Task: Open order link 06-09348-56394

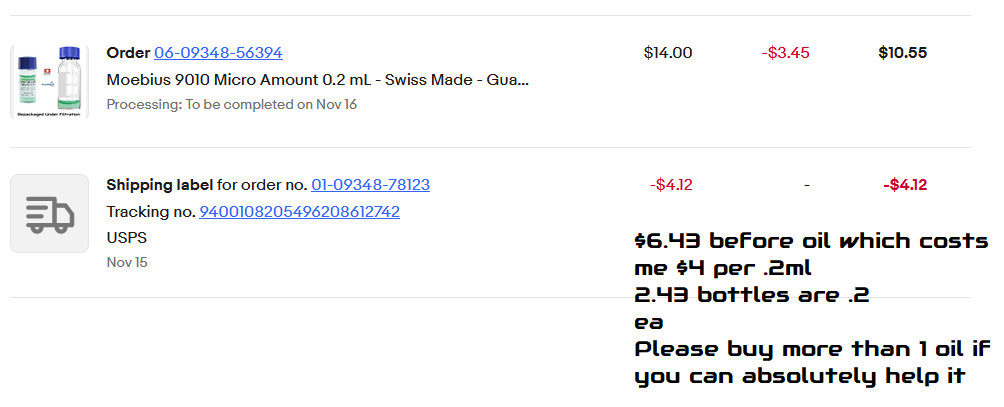Action: pos(218,53)
